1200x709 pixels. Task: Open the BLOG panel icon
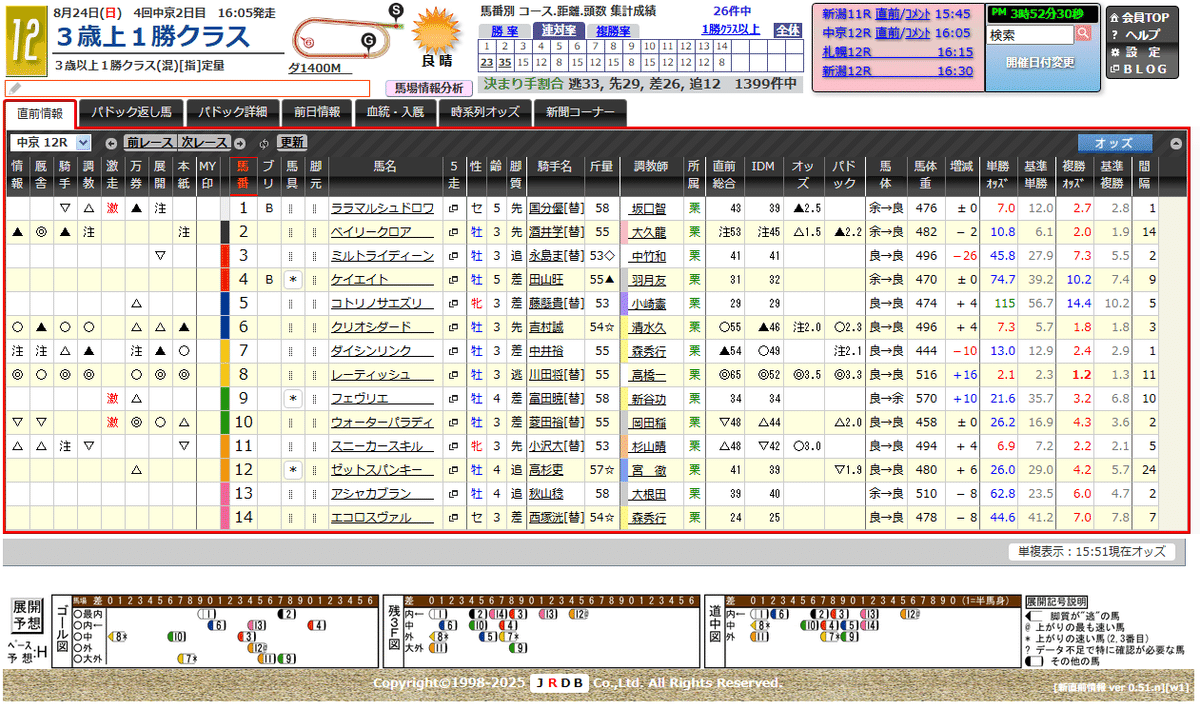click(1115, 68)
